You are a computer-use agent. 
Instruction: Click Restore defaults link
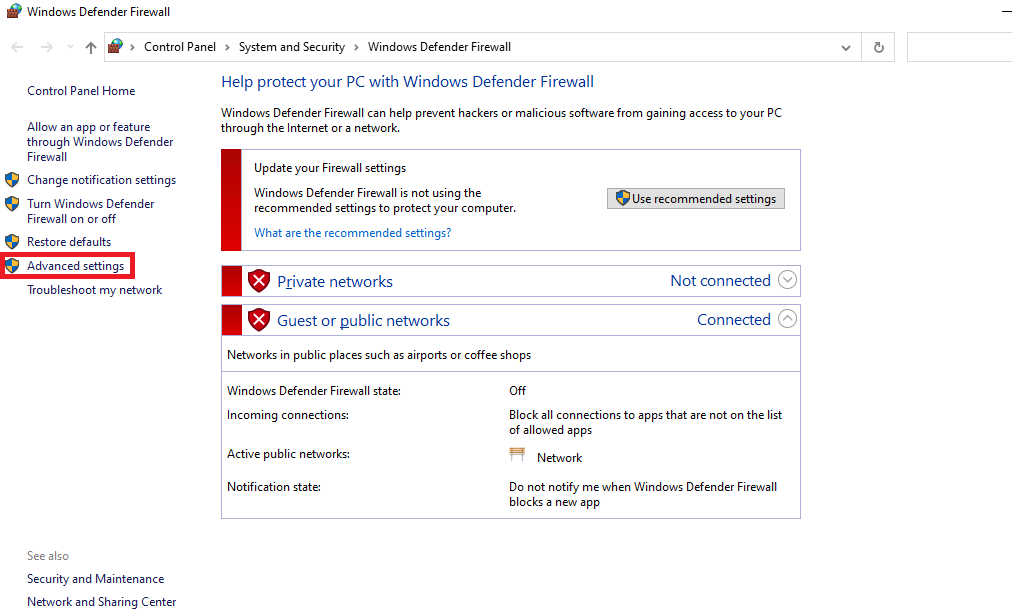click(69, 242)
